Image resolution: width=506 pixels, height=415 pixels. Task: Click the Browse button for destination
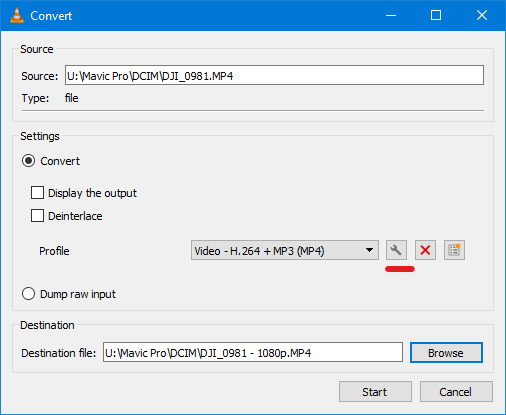(446, 353)
